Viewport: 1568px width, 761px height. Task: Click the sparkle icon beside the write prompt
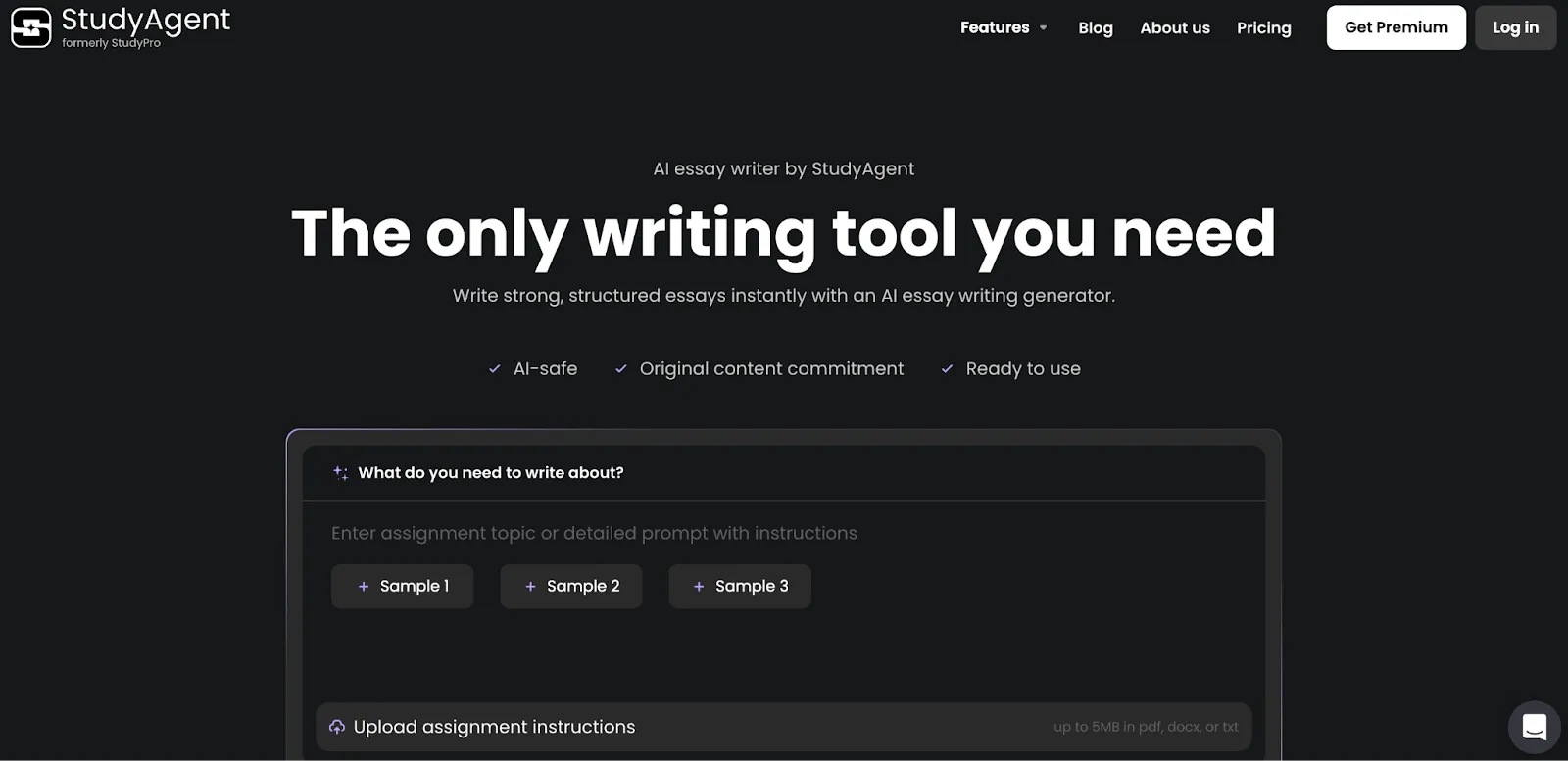click(x=340, y=472)
